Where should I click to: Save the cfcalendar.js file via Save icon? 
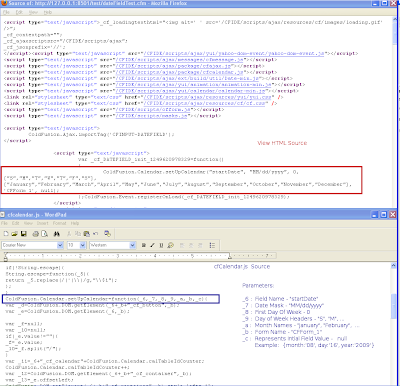click(x=23, y=234)
